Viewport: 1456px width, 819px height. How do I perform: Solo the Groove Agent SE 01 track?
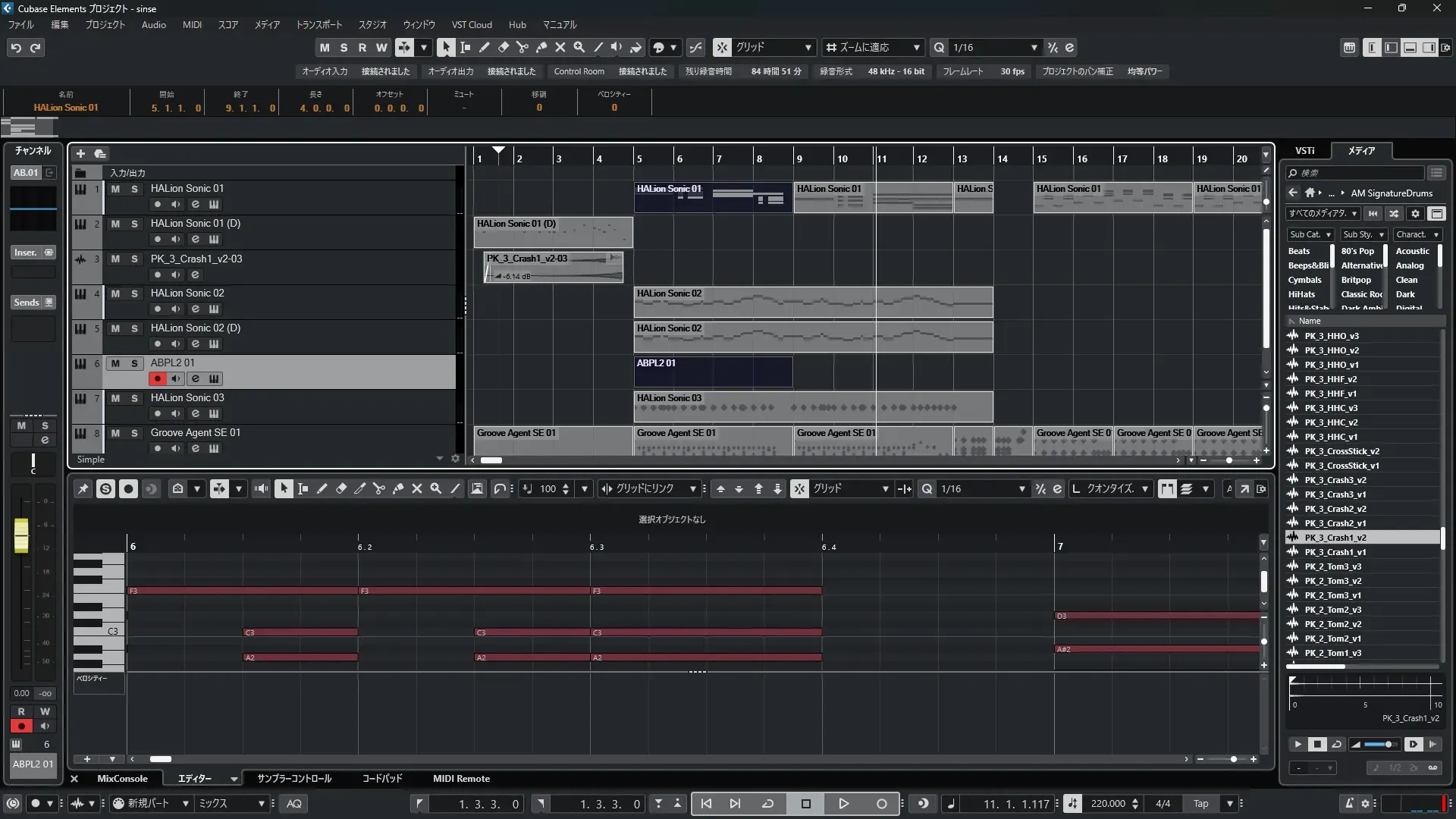pos(134,433)
